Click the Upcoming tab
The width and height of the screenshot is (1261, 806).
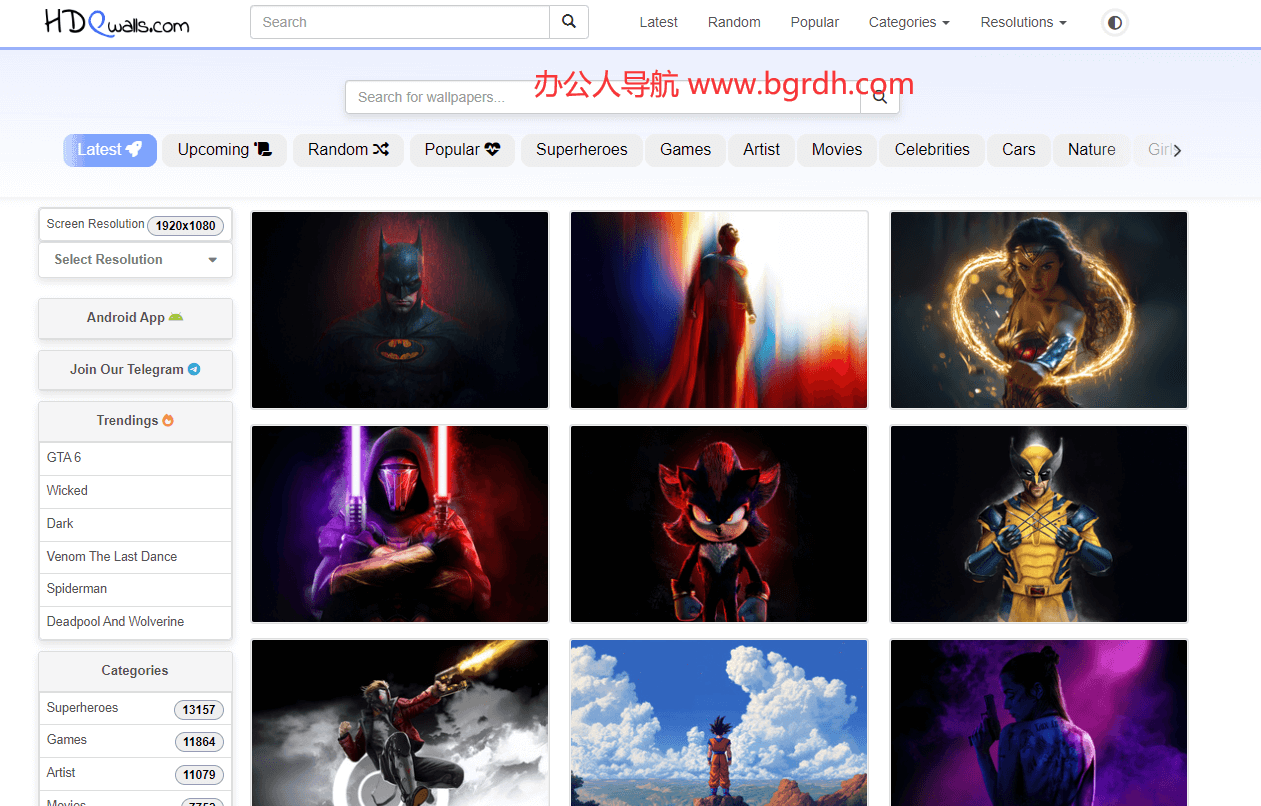pyautogui.click(x=224, y=150)
